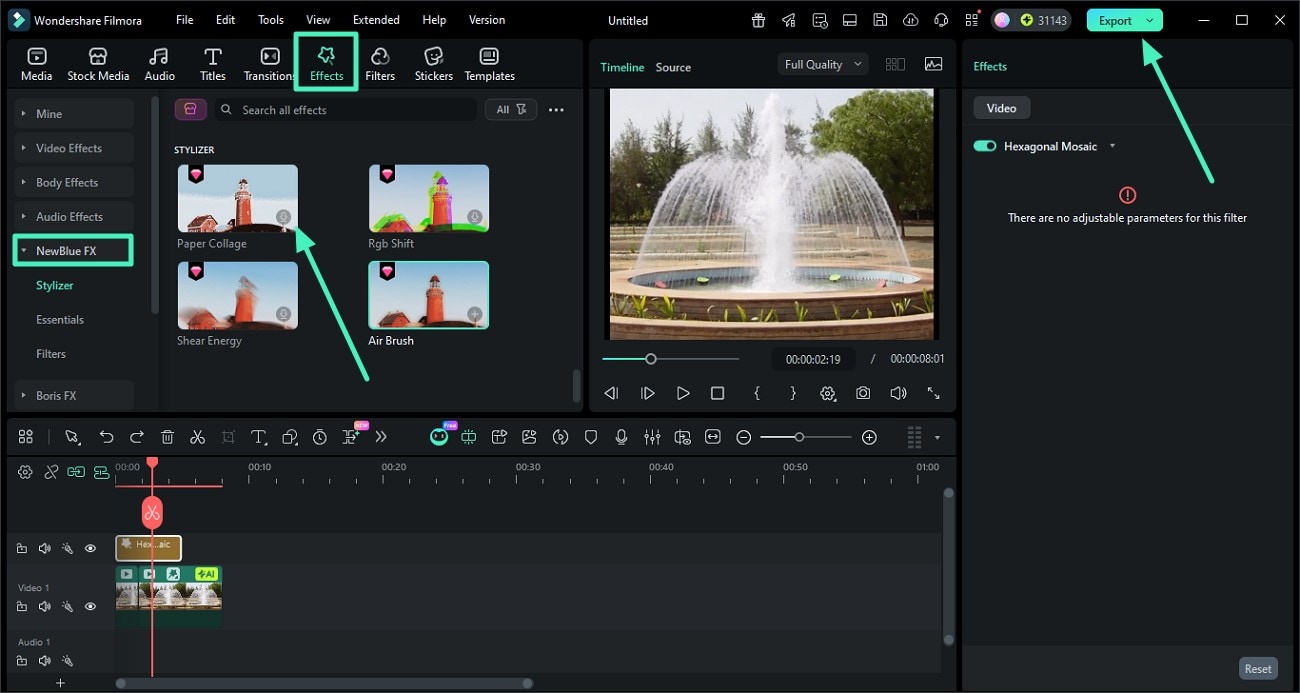Open the Extended menu

[x=376, y=20]
